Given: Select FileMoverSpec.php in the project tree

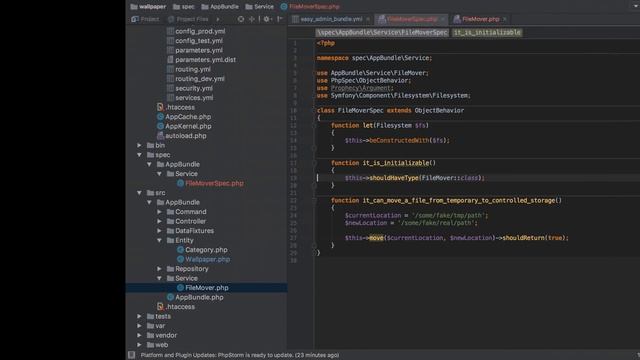Looking at the screenshot, I should (214, 183).
